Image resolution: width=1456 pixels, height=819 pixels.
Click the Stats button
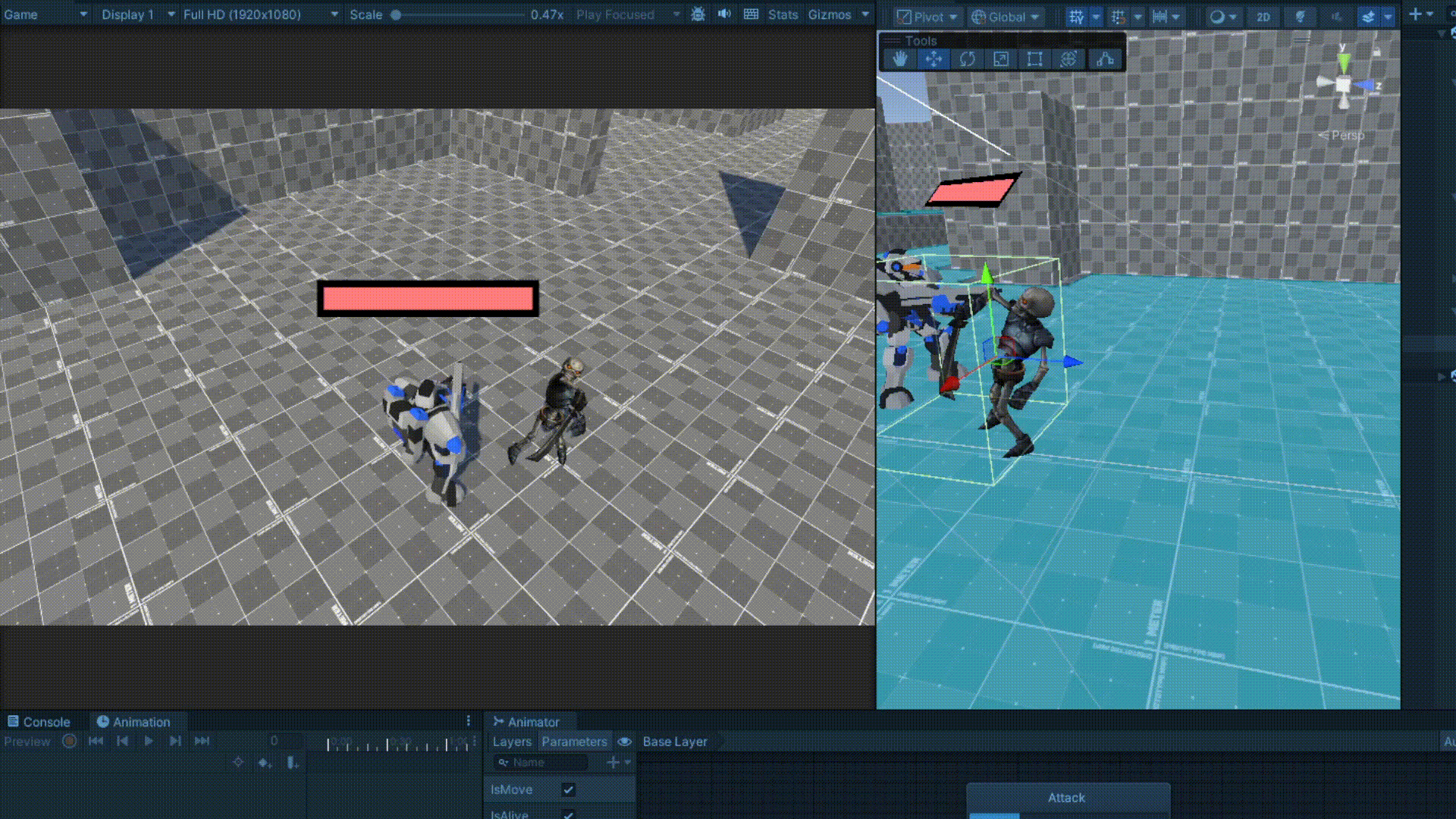coord(783,14)
